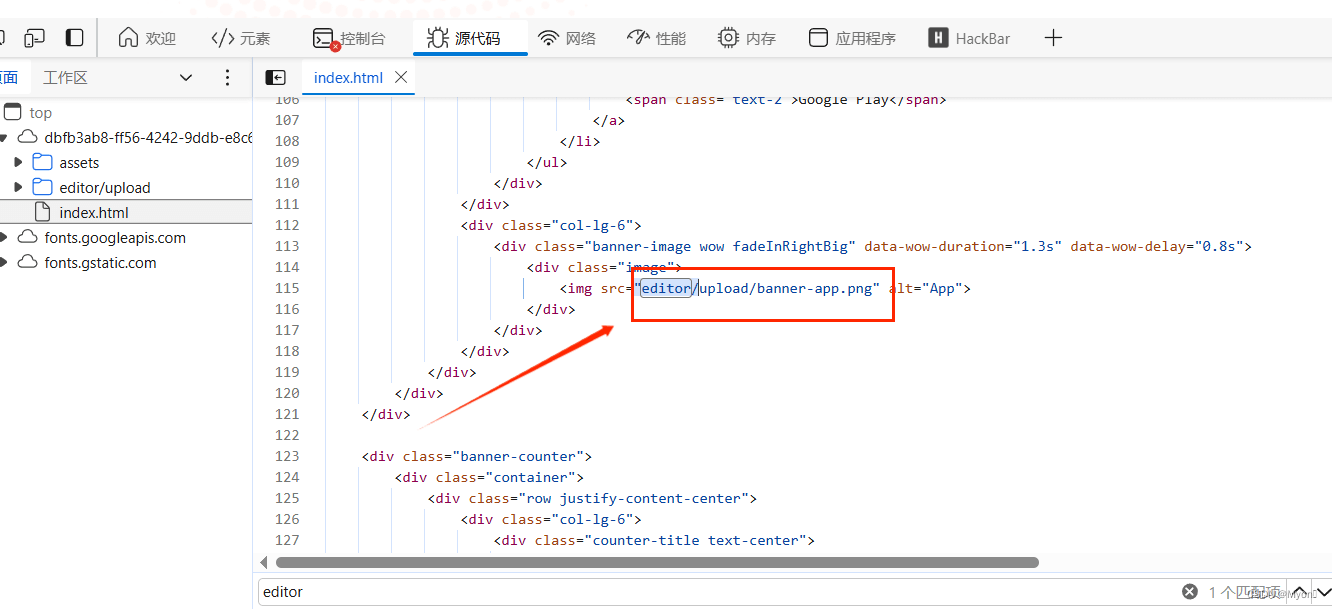This screenshot has height=609, width=1332.
Task: Open more tools with the + button
Action: coord(1053,38)
